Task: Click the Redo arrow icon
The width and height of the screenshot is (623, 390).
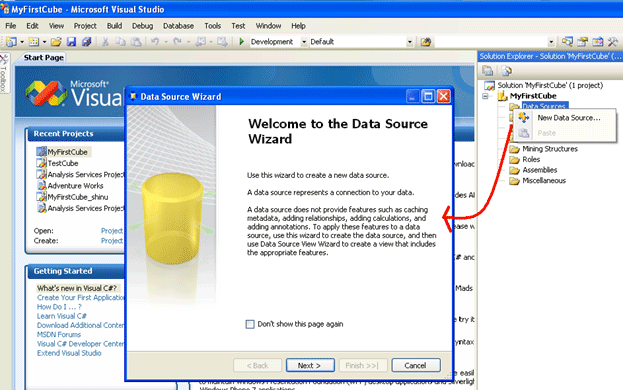Action: click(178, 41)
